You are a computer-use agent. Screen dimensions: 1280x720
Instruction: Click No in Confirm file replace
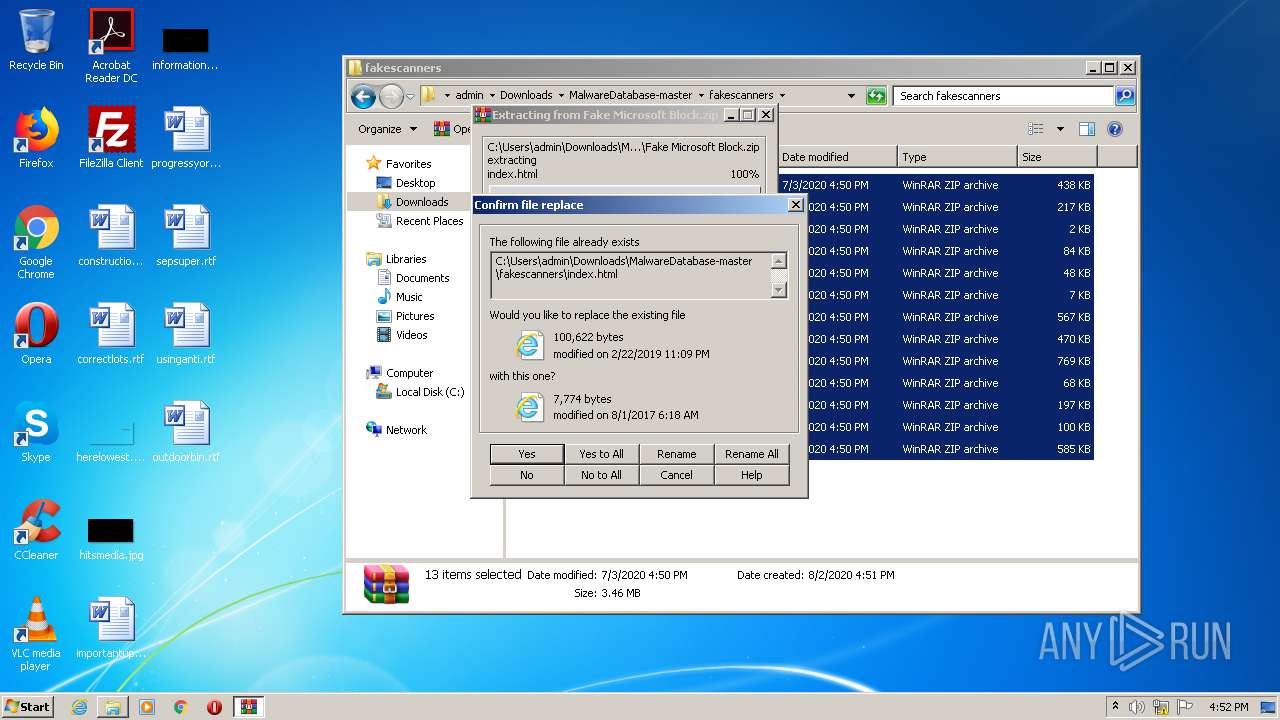[x=527, y=475]
